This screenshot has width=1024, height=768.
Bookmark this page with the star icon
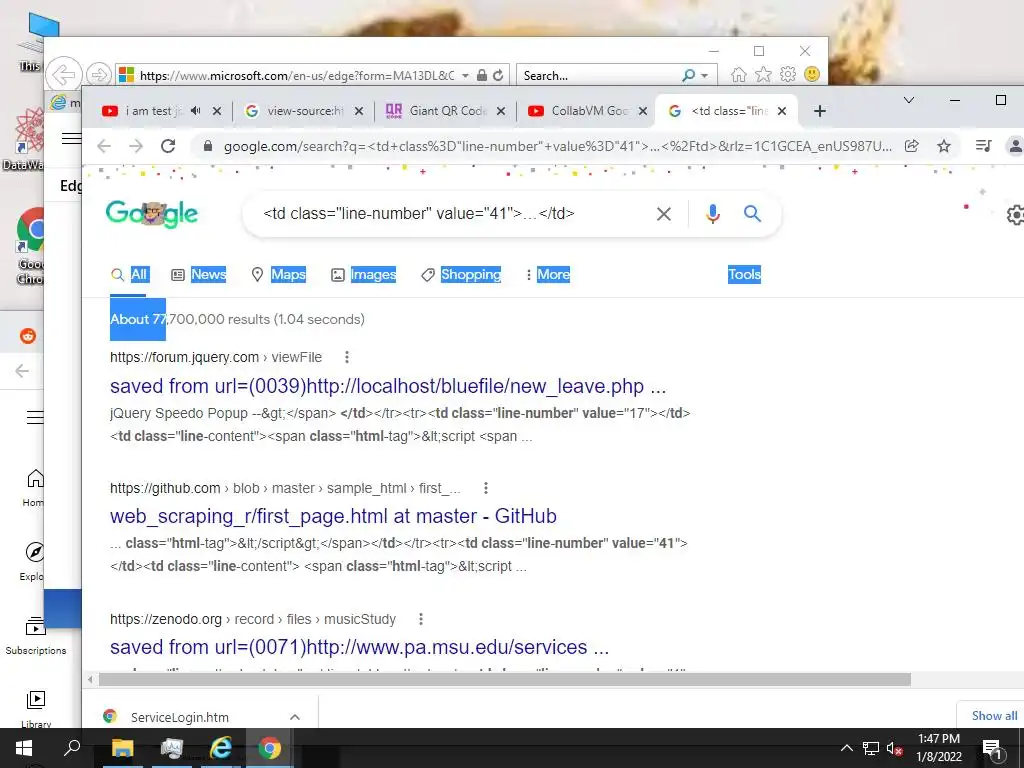point(944,146)
